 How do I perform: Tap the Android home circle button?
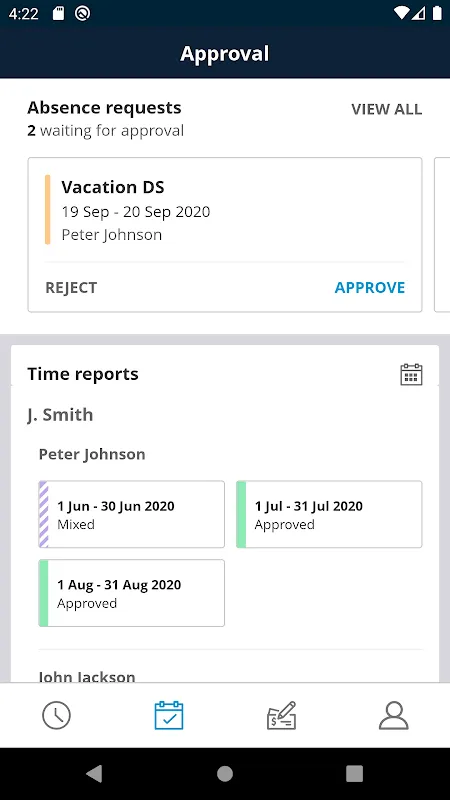225,773
